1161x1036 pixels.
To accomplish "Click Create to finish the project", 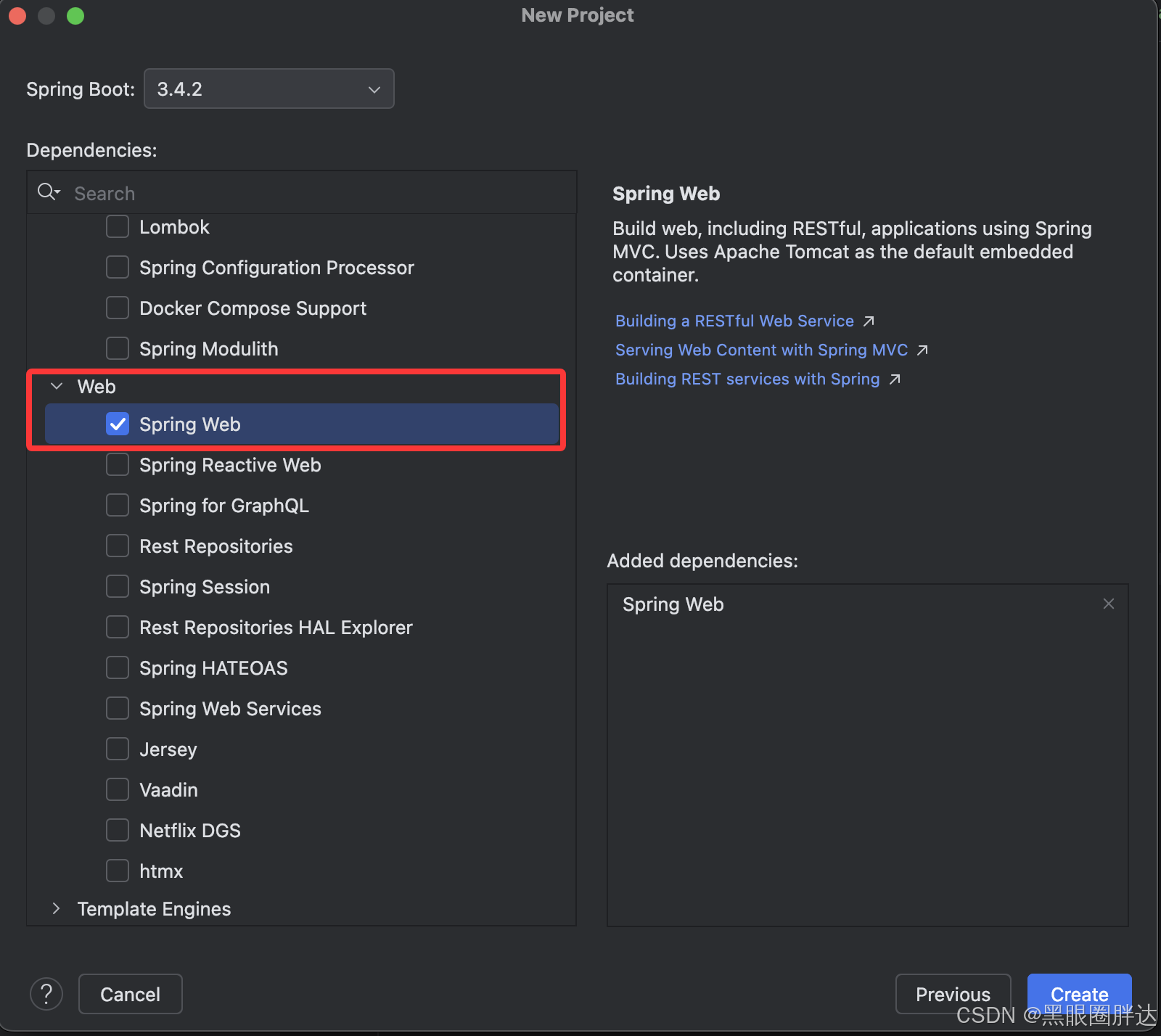I will pyautogui.click(x=1079, y=994).
